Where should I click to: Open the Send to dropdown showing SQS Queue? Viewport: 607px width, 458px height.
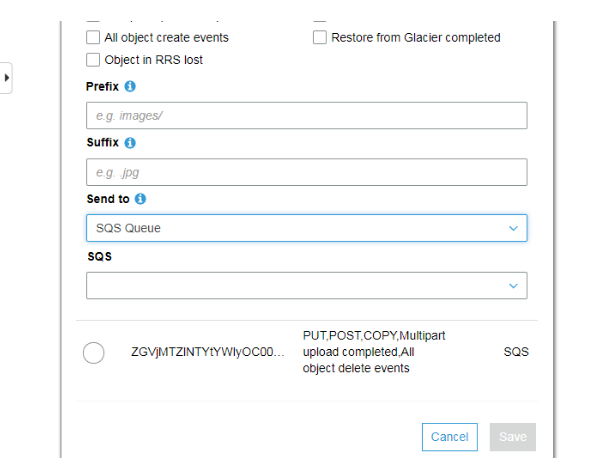[x=306, y=228]
